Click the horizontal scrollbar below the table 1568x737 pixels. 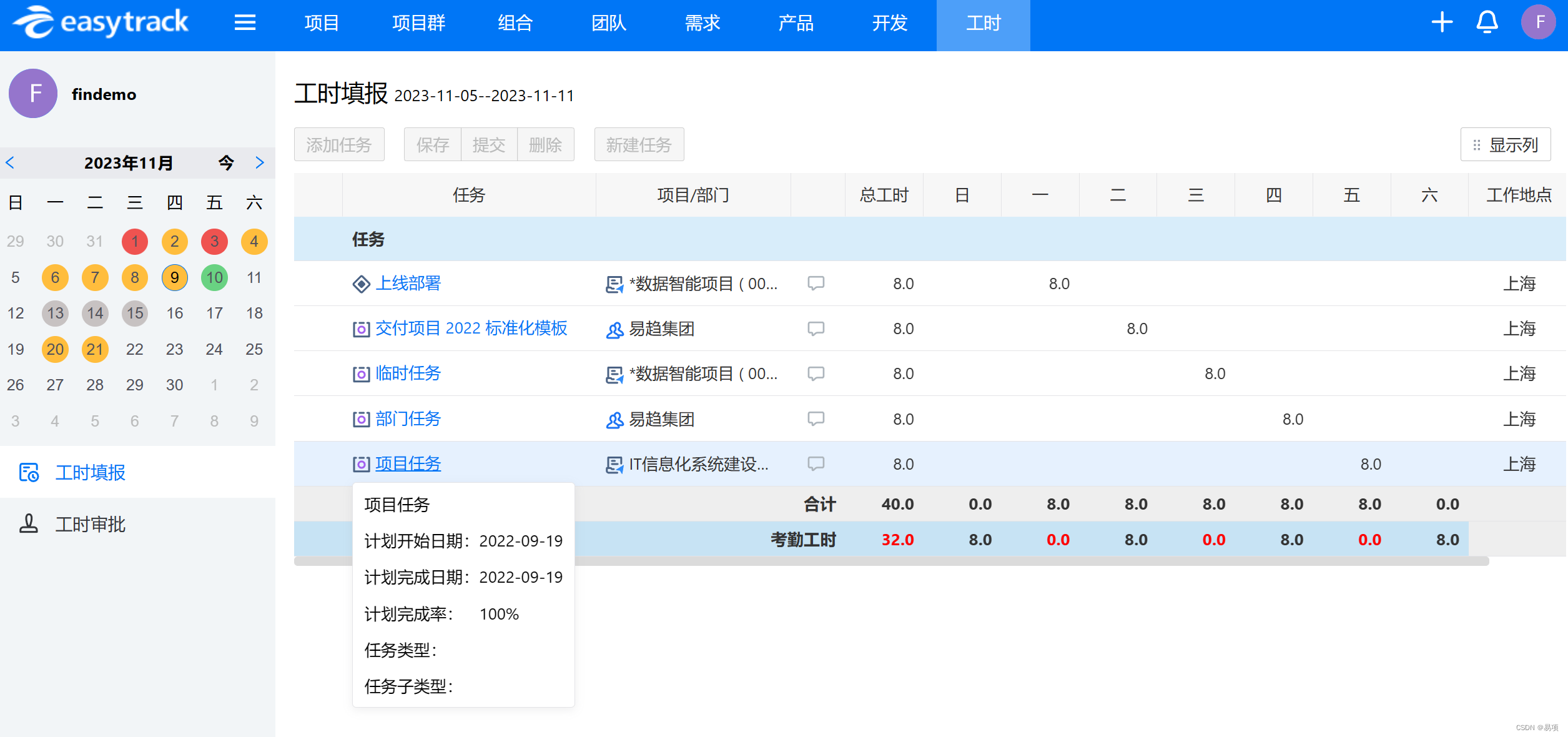pyautogui.click(x=891, y=561)
